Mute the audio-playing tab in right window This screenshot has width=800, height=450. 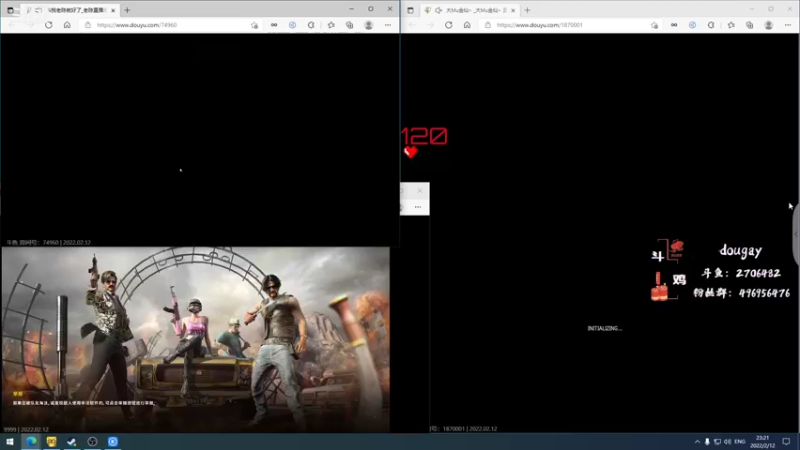pos(438,10)
